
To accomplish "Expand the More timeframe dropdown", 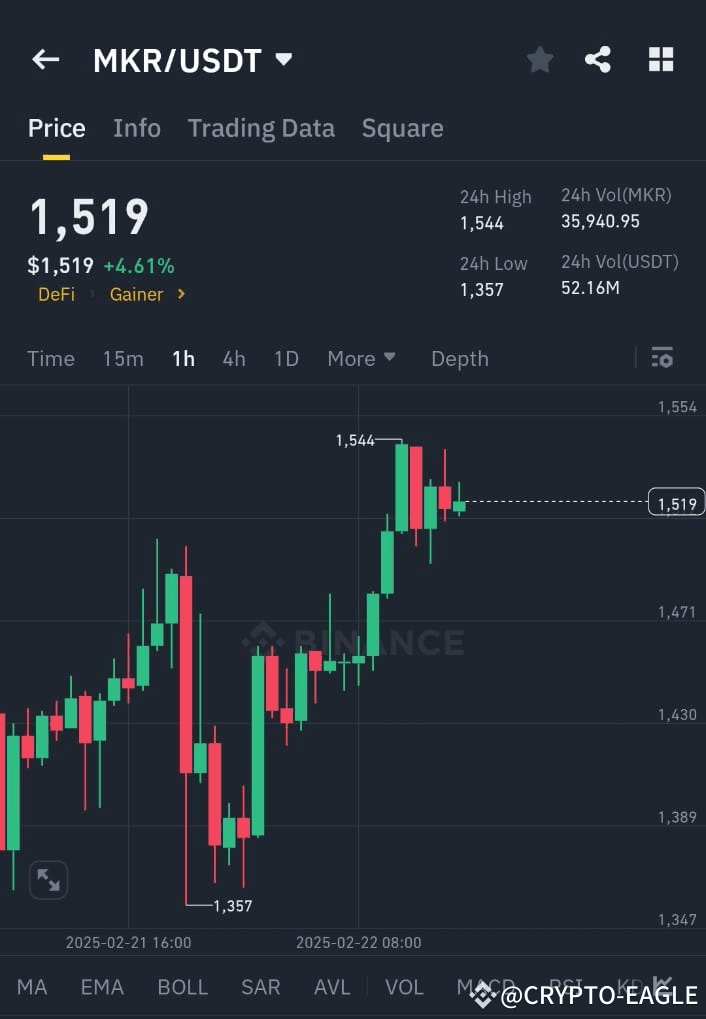I will [x=362, y=358].
